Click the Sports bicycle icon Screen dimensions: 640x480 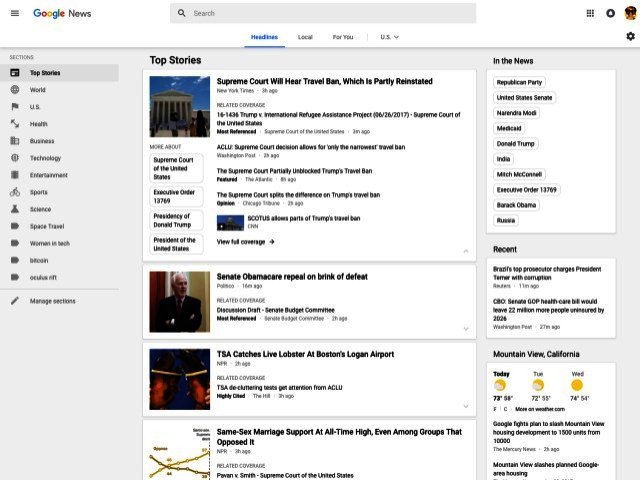coord(15,192)
